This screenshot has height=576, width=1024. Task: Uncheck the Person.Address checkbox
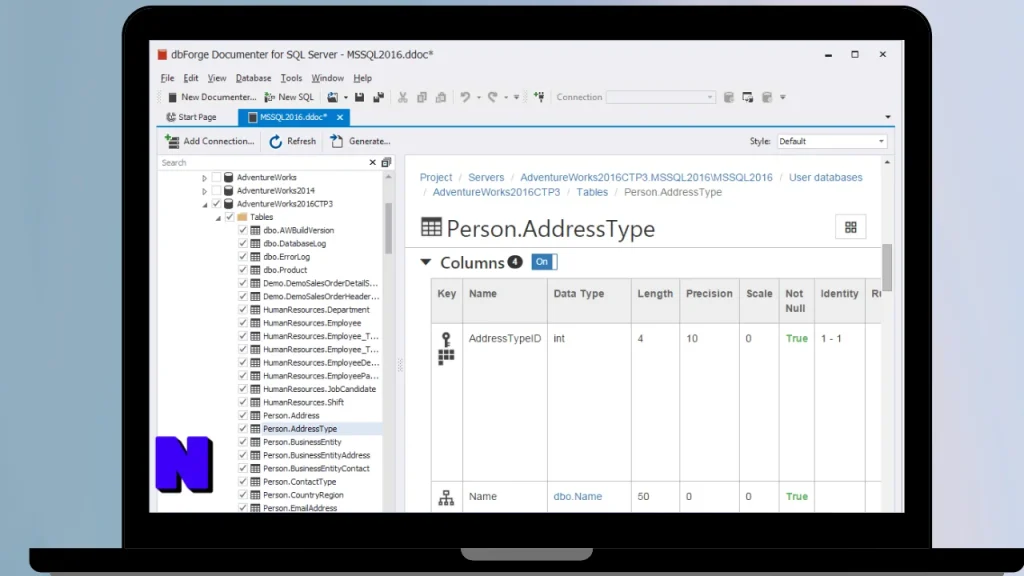point(243,415)
